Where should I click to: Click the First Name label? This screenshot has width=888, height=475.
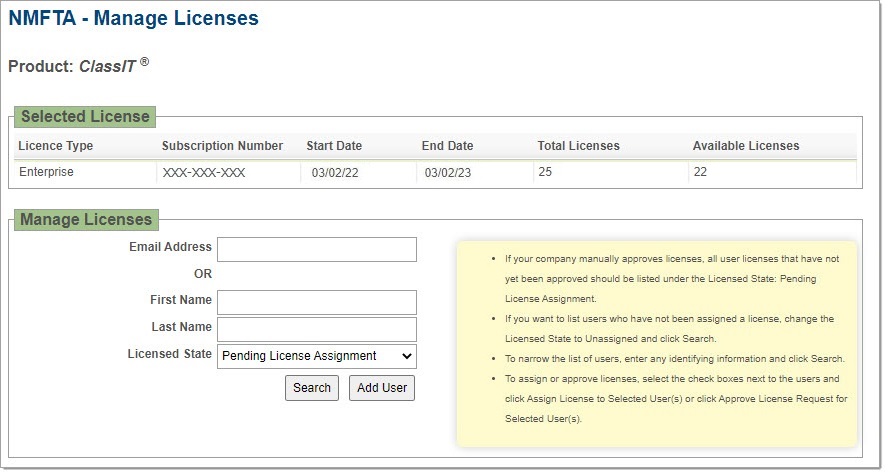[181, 299]
